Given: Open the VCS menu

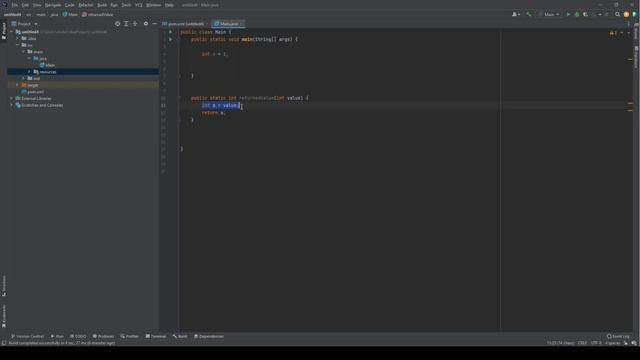Looking at the screenshot, I should tap(139, 5).
